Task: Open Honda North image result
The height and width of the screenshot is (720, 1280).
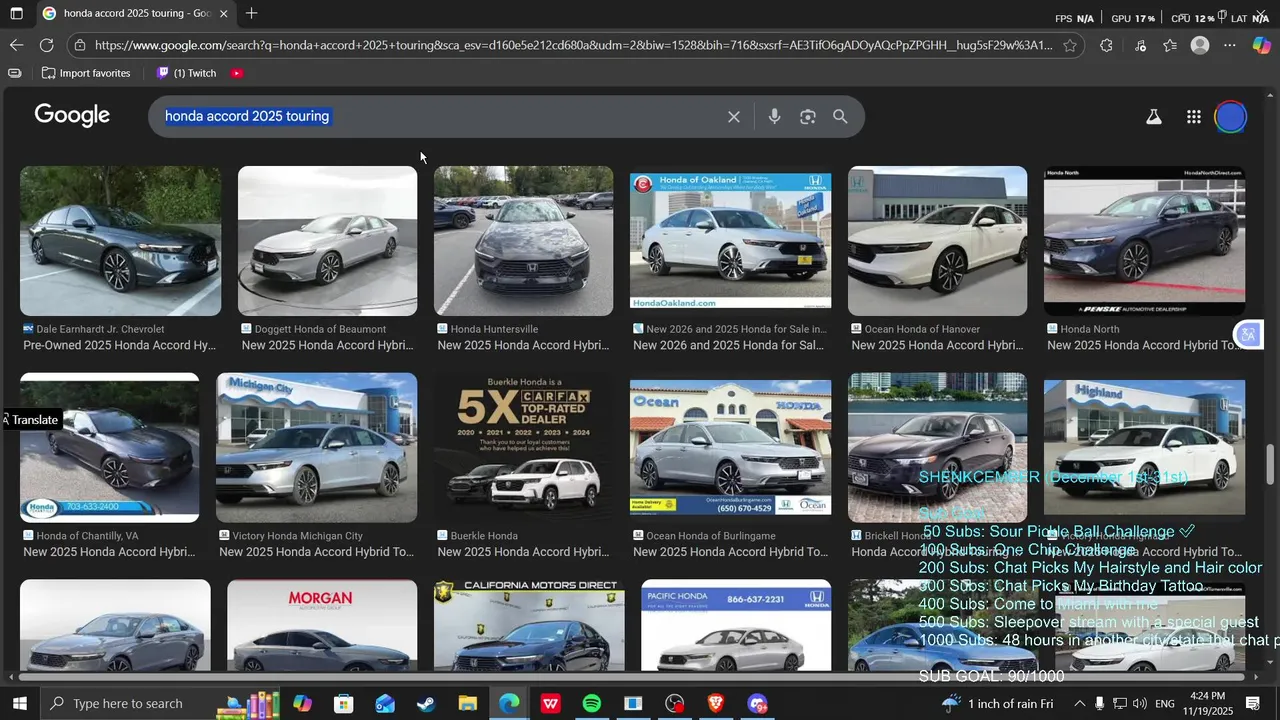Action: tap(1144, 241)
